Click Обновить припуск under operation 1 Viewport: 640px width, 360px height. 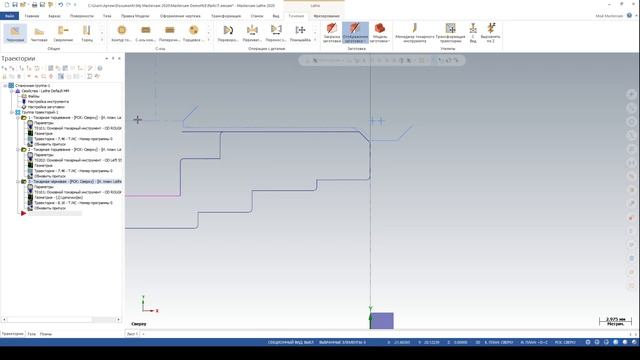tap(50, 144)
